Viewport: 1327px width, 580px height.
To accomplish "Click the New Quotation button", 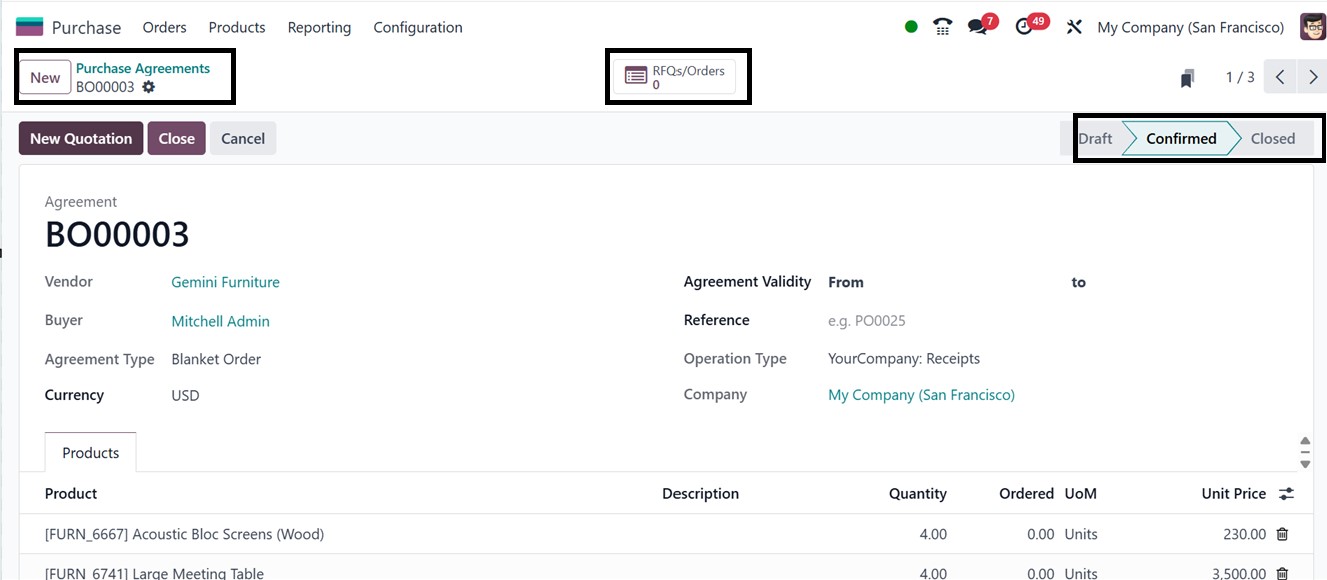I will pyautogui.click(x=81, y=138).
